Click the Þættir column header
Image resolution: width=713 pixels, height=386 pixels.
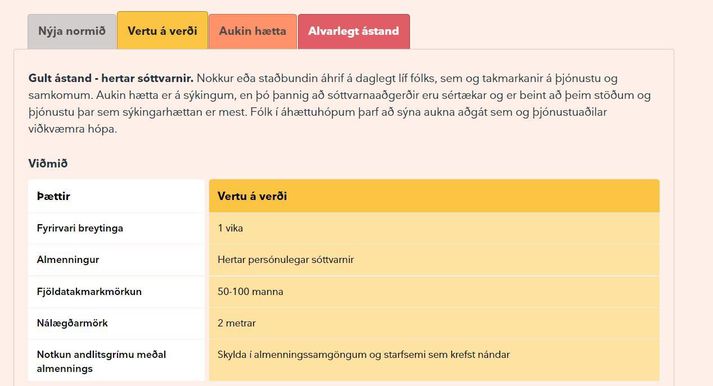tap(116, 196)
